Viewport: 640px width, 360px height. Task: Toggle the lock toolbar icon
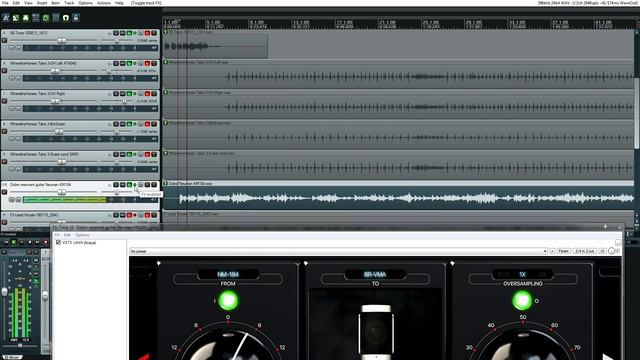(x=76, y=18)
